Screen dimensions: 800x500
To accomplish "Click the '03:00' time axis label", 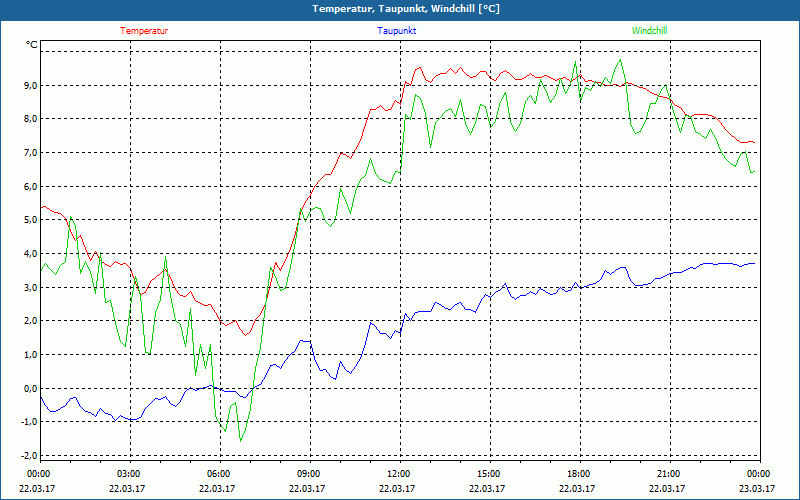I will tap(129, 474).
